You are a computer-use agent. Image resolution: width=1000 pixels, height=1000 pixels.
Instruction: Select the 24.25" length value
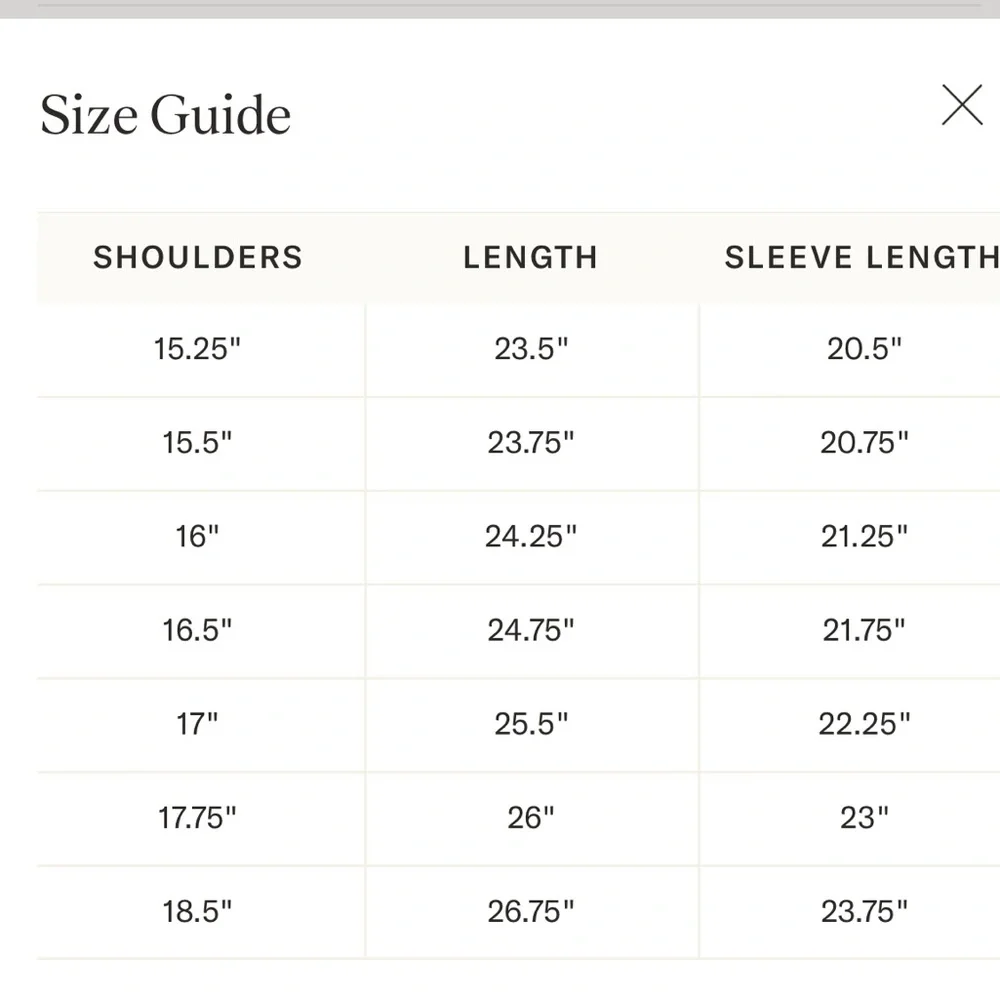coord(531,537)
